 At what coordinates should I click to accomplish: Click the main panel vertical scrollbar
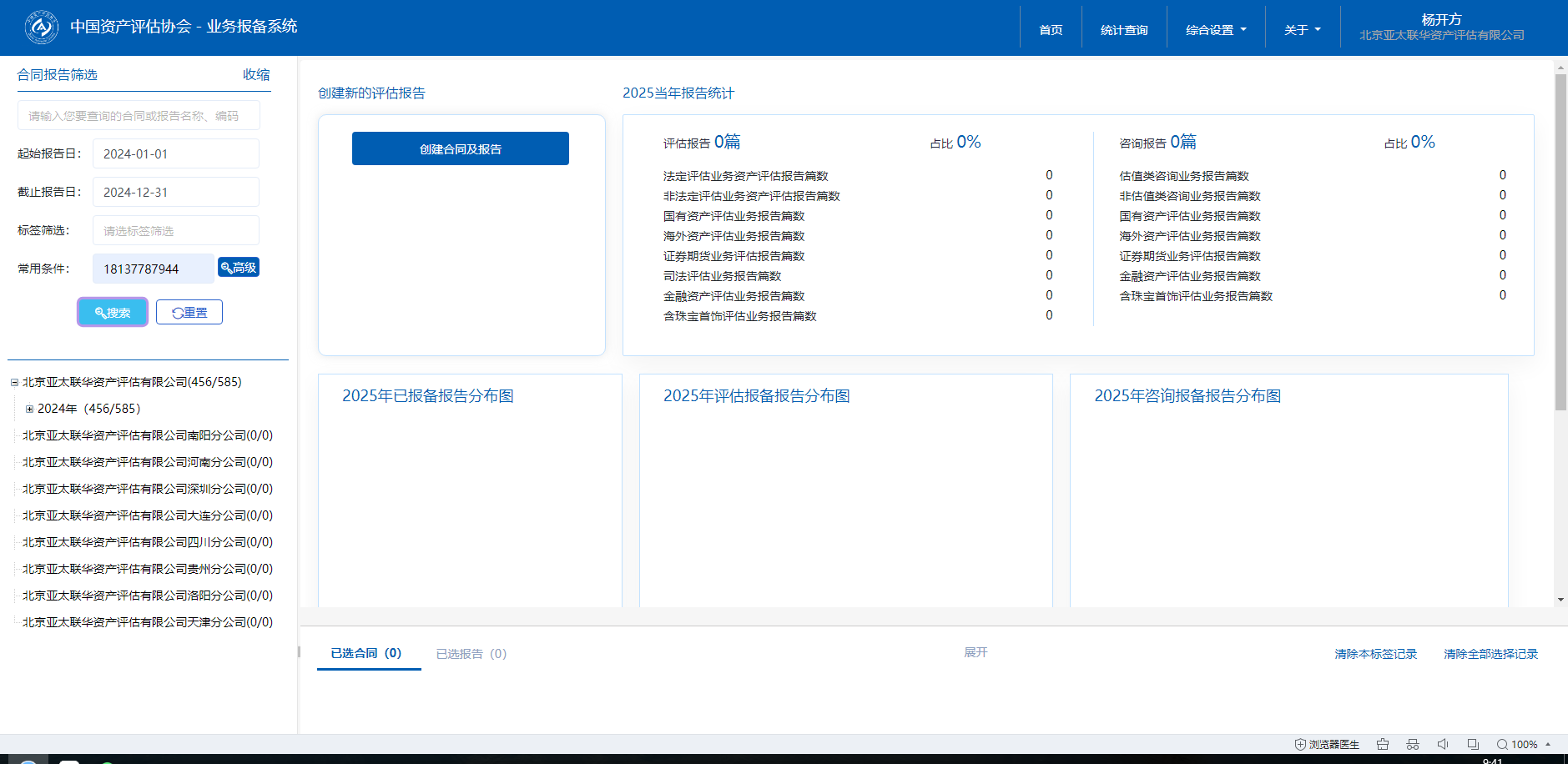(x=1560, y=242)
